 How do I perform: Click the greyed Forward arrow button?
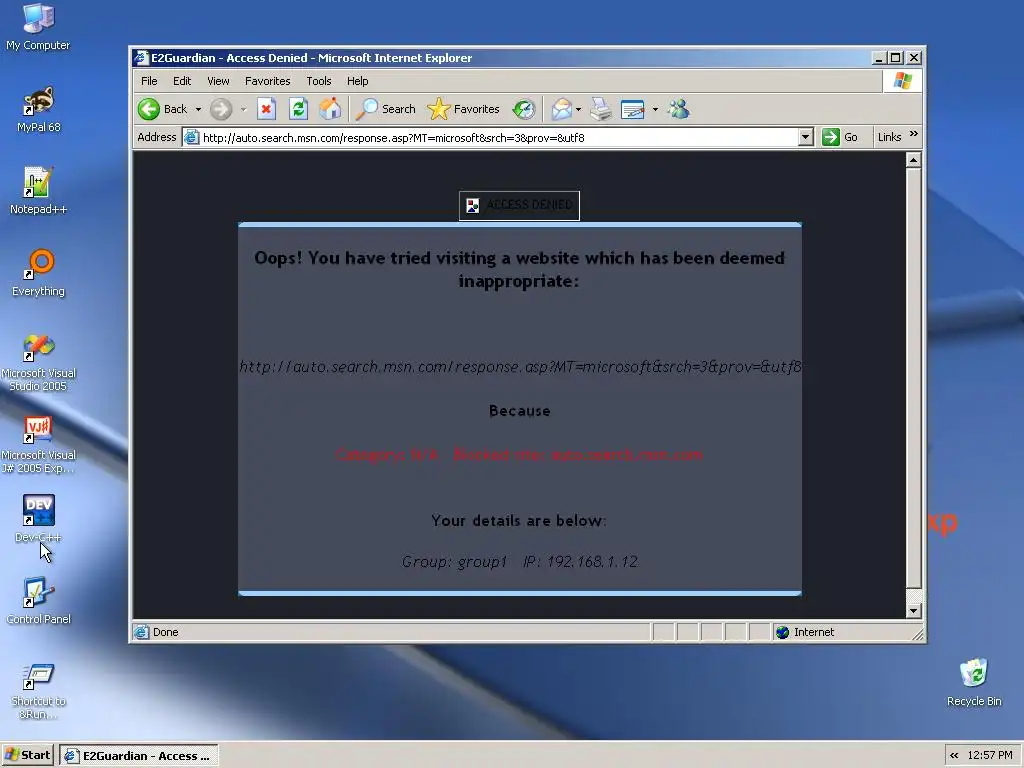[x=221, y=109]
